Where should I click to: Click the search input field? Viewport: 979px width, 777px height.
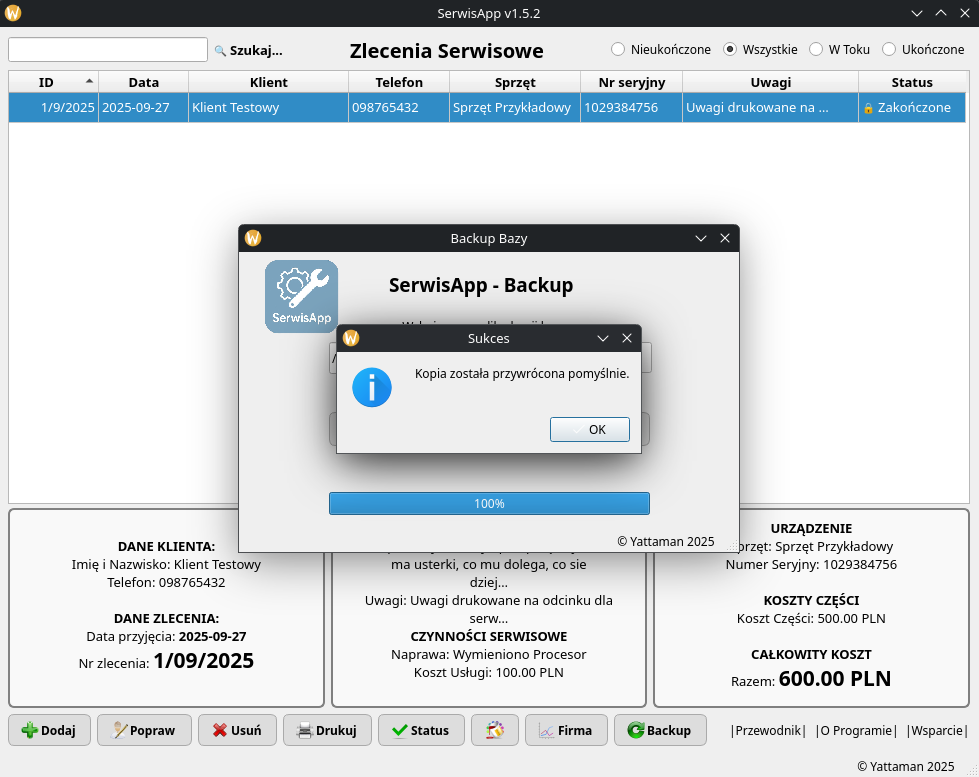(108, 50)
